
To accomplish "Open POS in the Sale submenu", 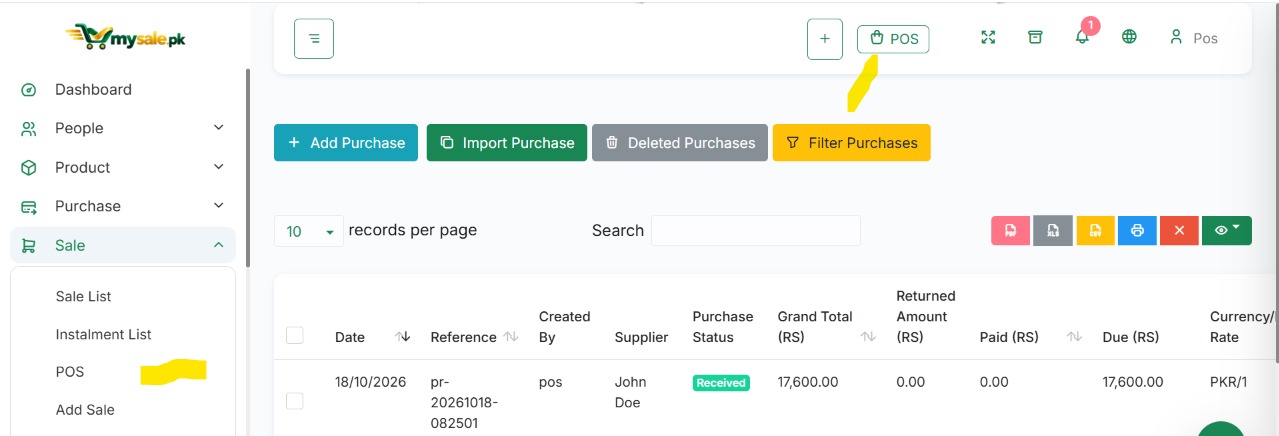I will [70, 372].
